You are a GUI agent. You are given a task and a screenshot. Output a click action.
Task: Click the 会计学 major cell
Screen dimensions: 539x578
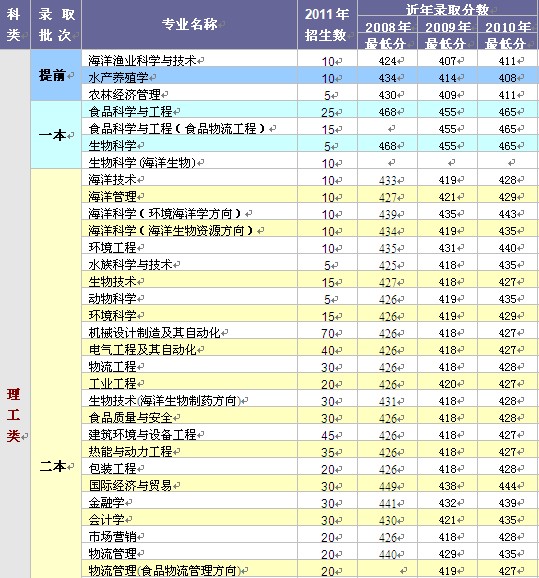pos(107,520)
